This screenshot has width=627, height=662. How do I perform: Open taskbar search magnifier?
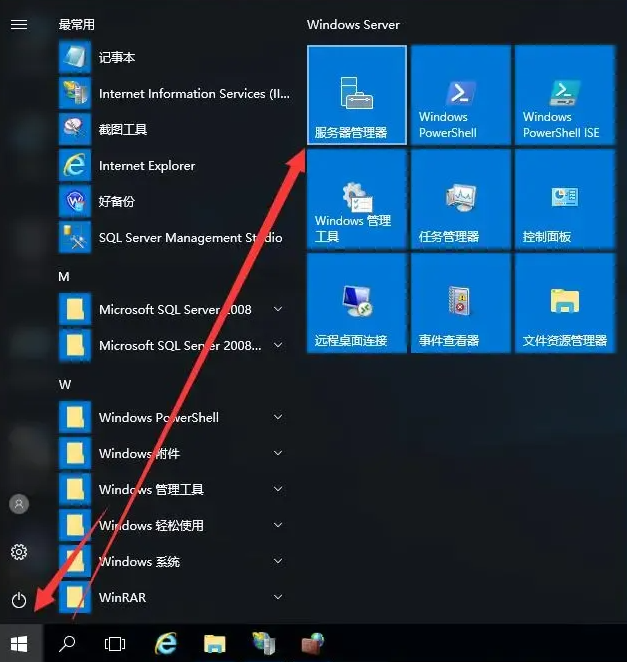(67, 643)
